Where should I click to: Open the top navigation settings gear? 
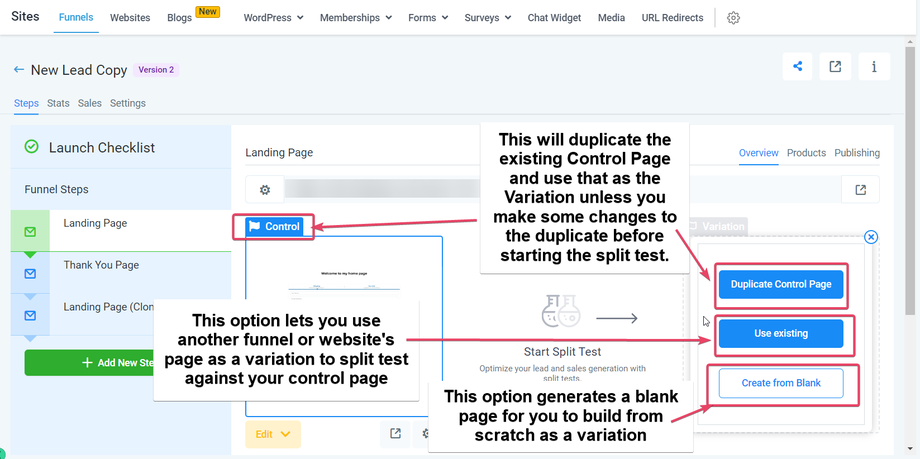(733, 18)
